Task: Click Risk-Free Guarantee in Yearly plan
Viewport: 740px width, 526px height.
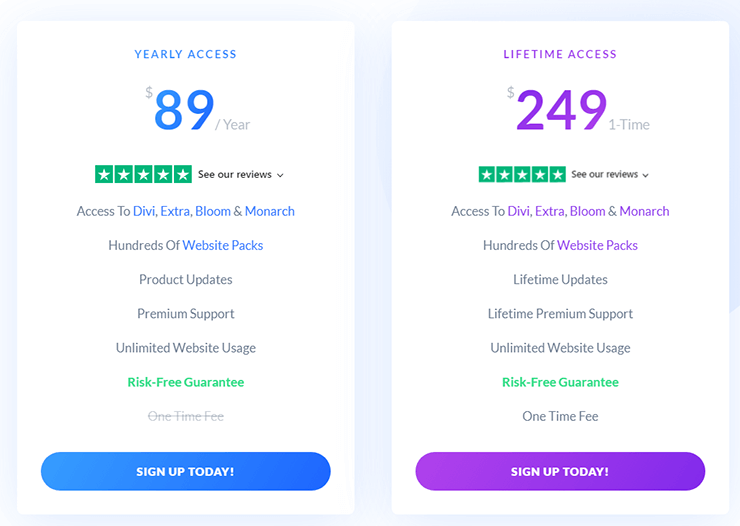Action: 185,382
